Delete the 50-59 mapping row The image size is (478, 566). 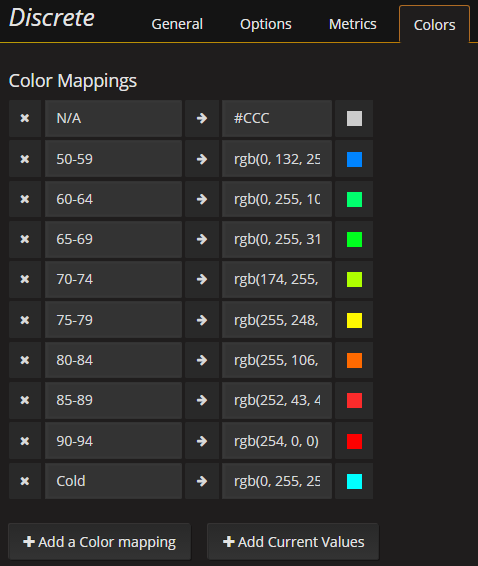pyautogui.click(x=25, y=159)
